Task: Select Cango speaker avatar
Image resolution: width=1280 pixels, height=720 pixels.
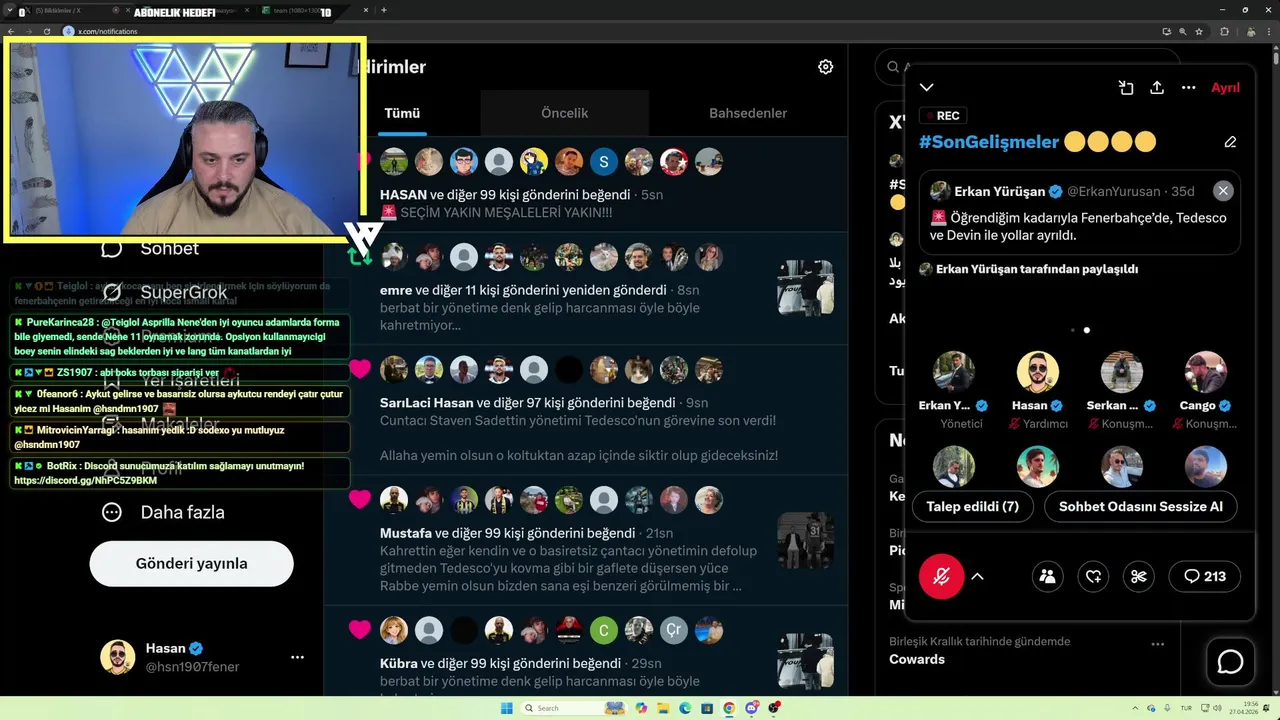Action: coord(1206,371)
